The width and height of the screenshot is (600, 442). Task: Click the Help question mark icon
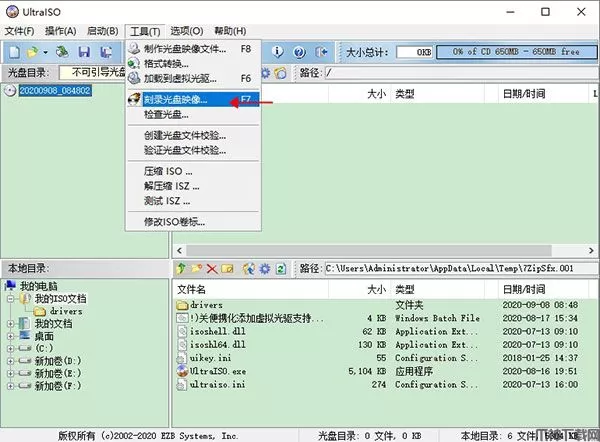(x=299, y=52)
